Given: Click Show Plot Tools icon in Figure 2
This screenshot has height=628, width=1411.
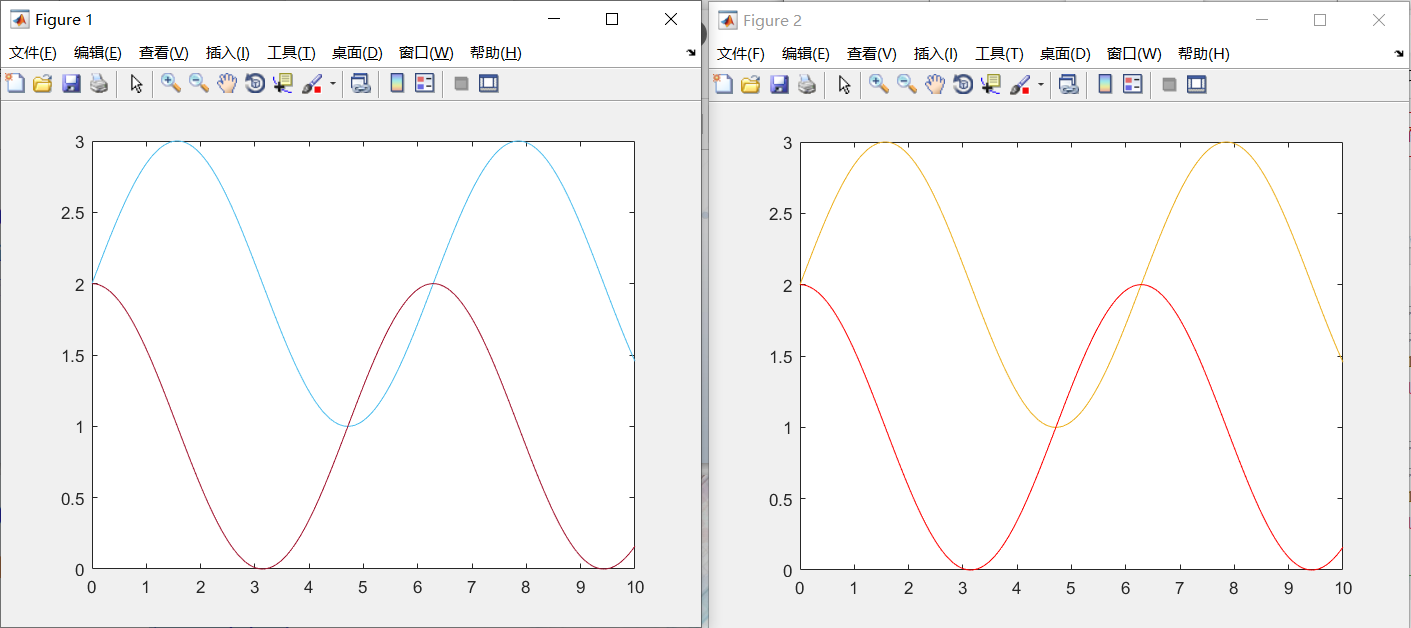Looking at the screenshot, I should (x=1197, y=85).
